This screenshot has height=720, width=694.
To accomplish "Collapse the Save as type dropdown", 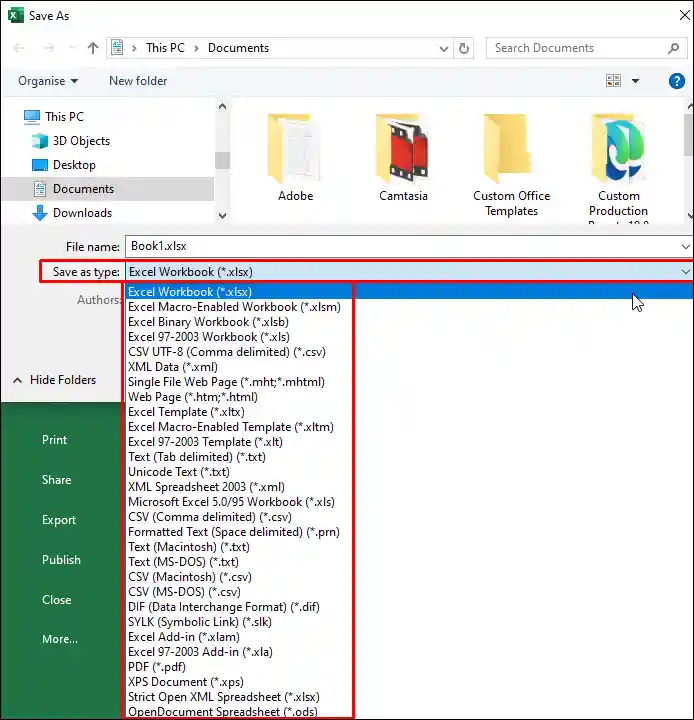I will coord(685,272).
